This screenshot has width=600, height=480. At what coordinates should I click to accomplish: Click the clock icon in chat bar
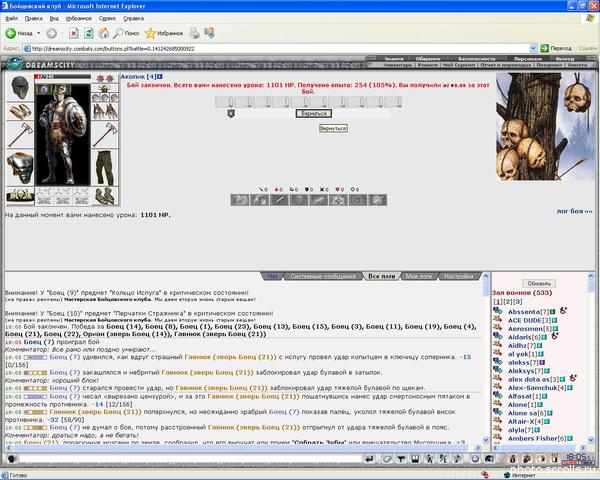point(475,459)
